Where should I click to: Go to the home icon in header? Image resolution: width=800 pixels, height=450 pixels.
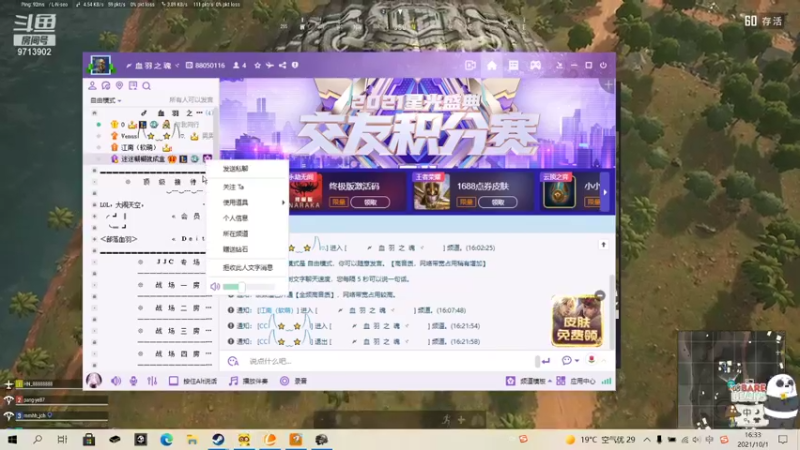tap(492, 65)
